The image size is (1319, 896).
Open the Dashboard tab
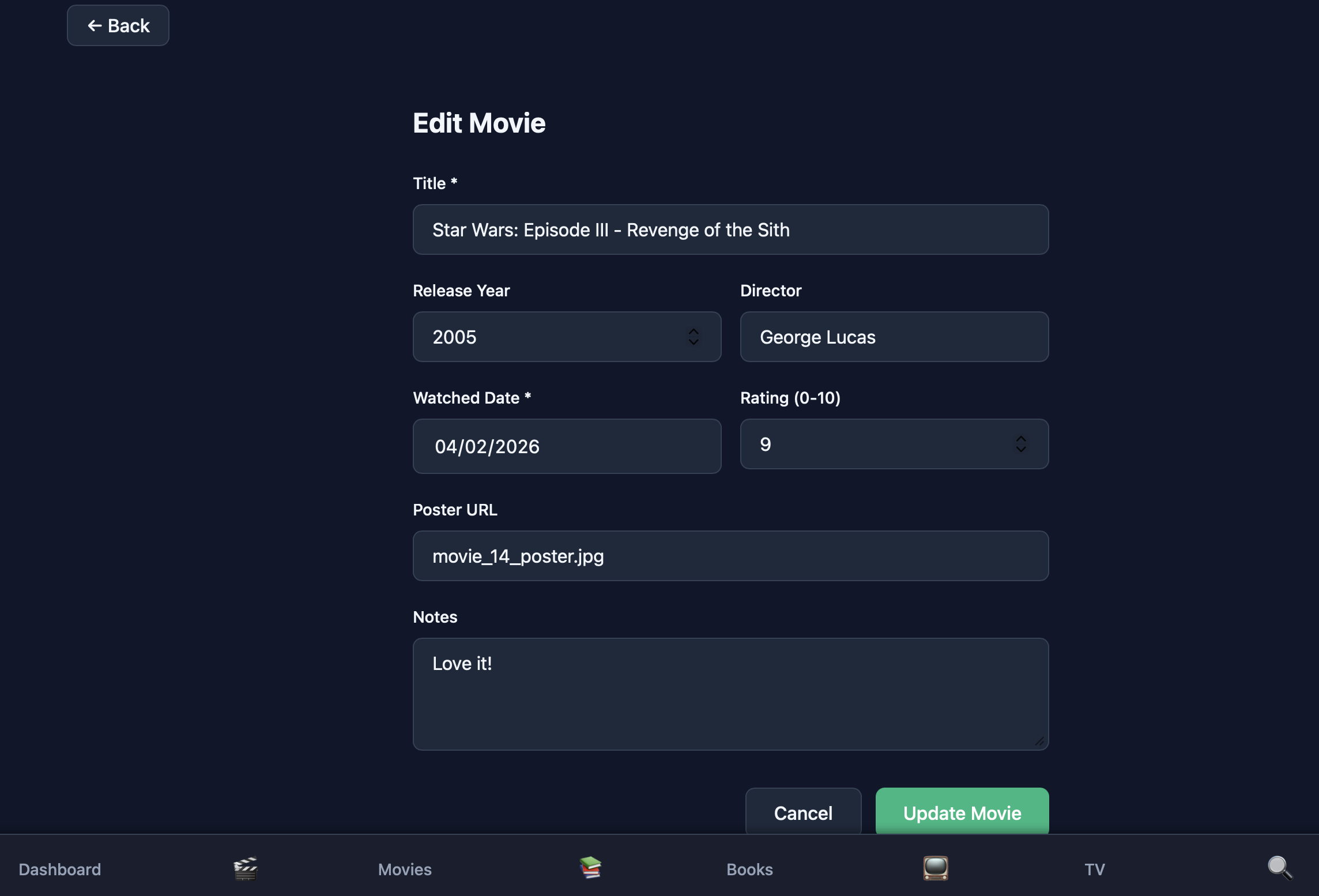click(60, 869)
